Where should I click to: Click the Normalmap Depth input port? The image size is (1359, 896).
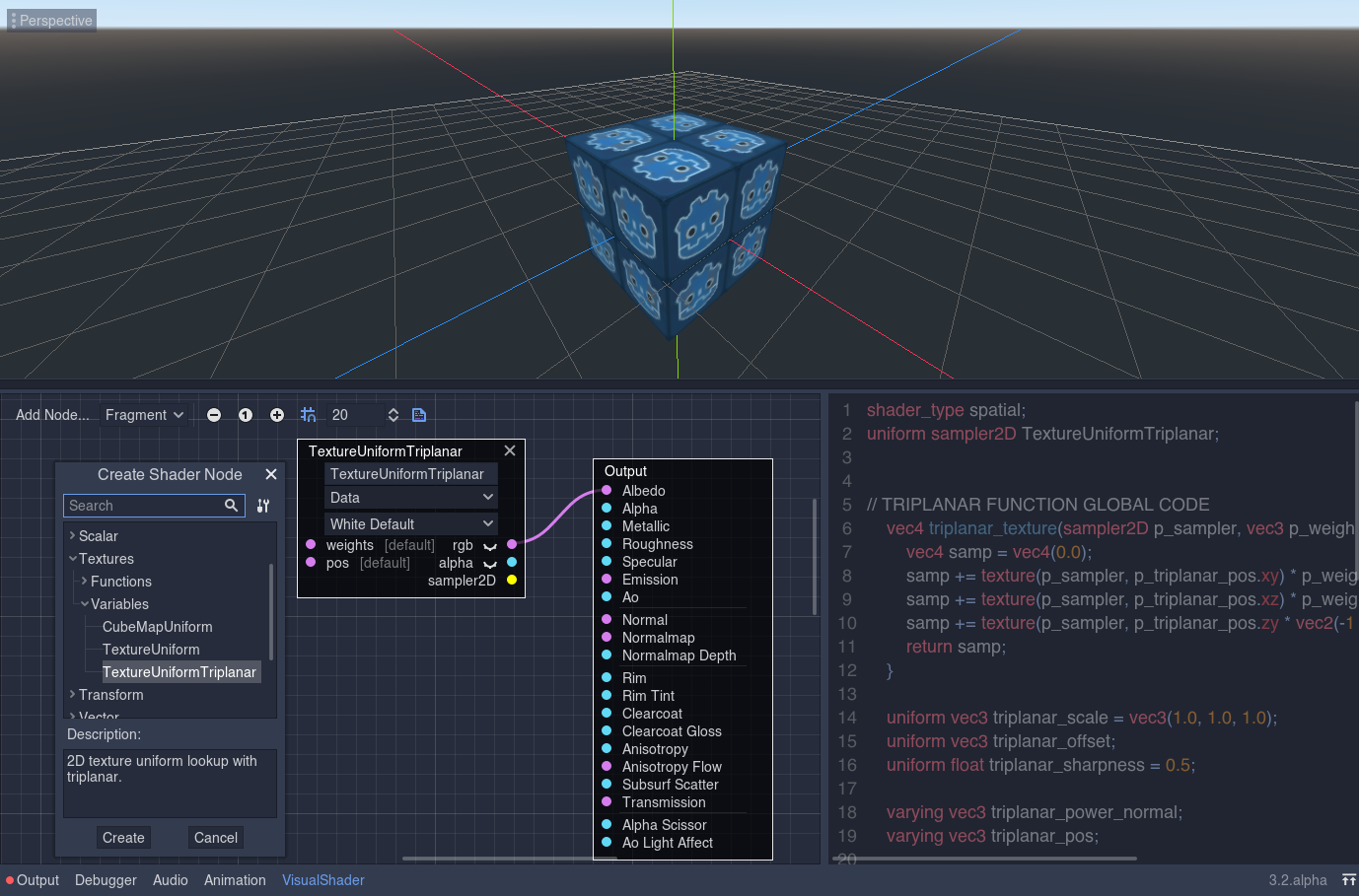(x=607, y=655)
